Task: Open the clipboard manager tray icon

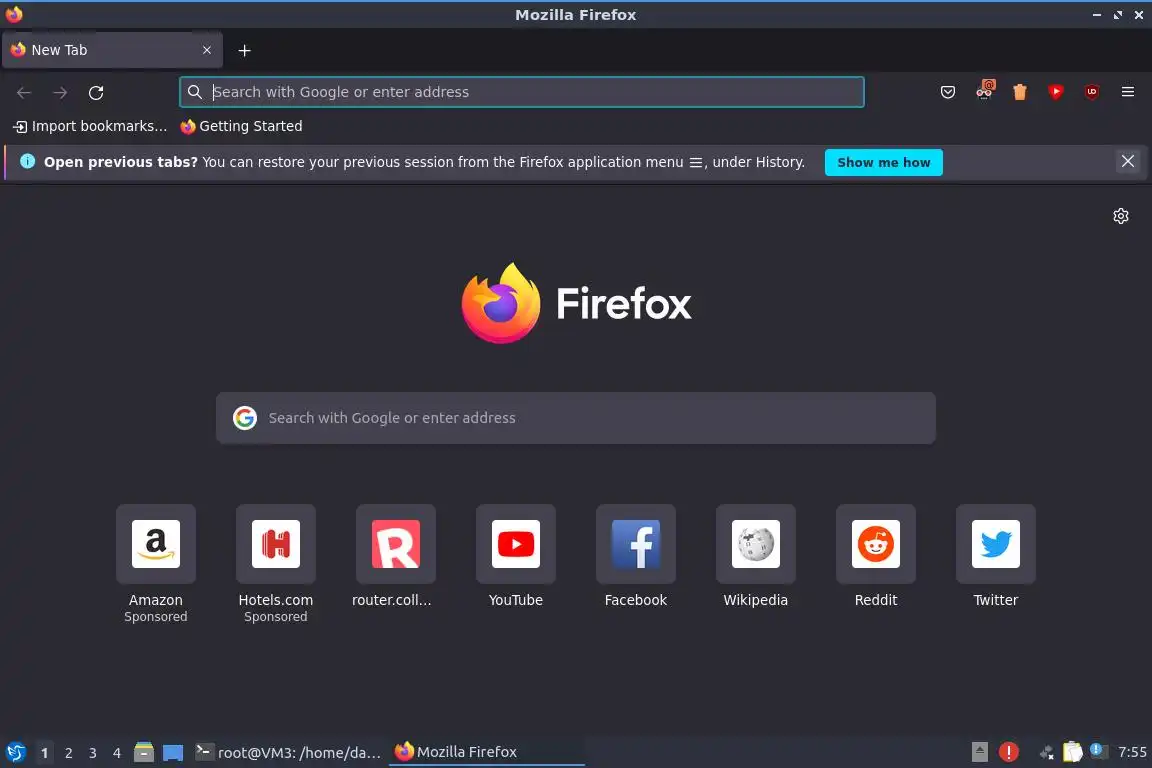Action: [x=1073, y=752]
